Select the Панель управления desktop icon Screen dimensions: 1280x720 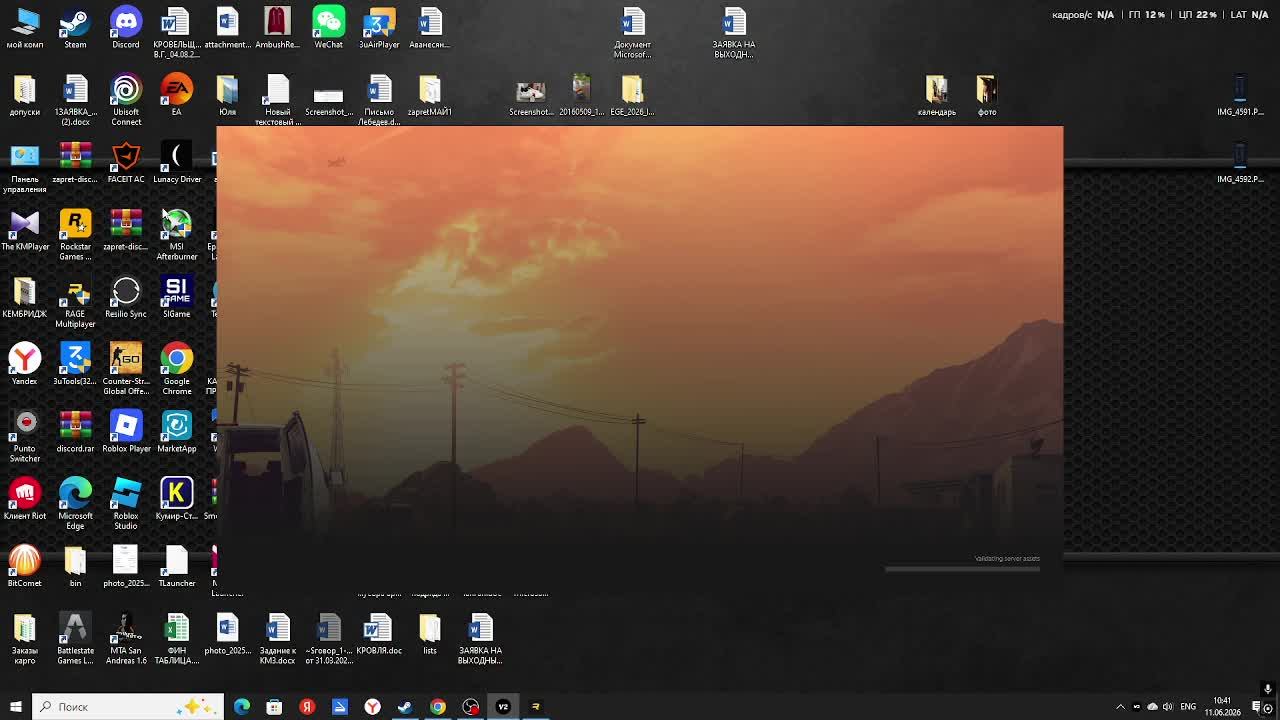[25, 167]
